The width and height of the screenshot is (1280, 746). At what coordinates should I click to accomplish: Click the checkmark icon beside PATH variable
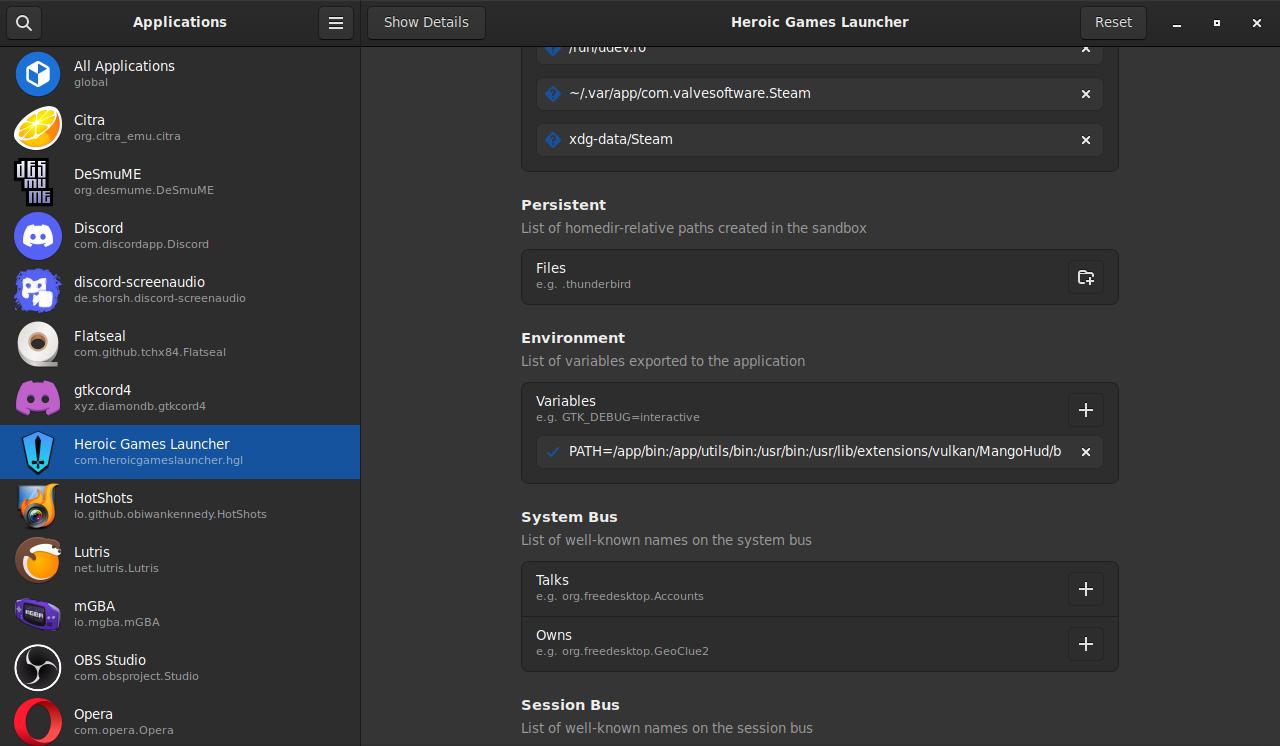click(x=552, y=452)
